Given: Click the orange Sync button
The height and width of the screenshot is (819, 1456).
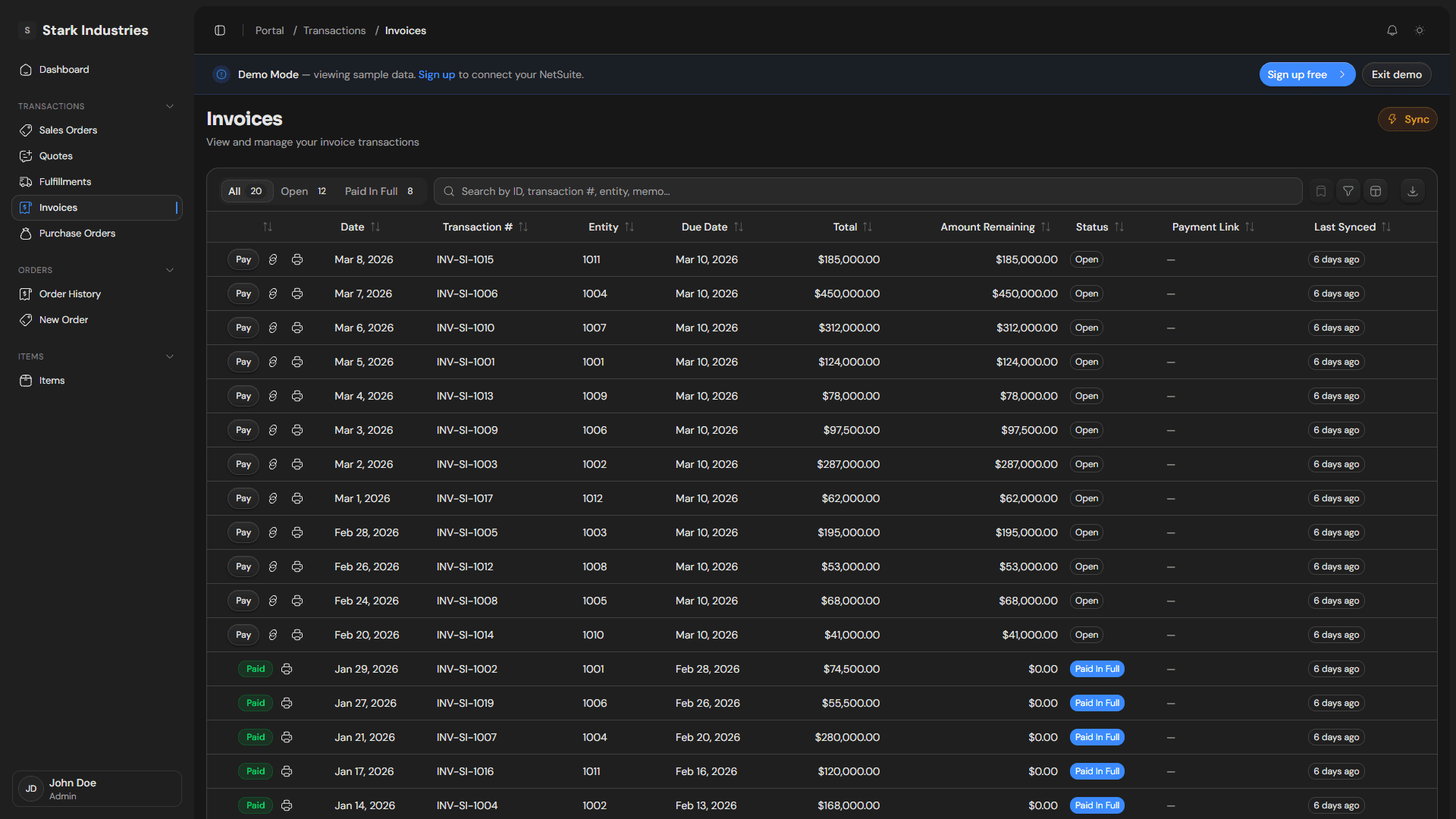Looking at the screenshot, I should (x=1407, y=119).
